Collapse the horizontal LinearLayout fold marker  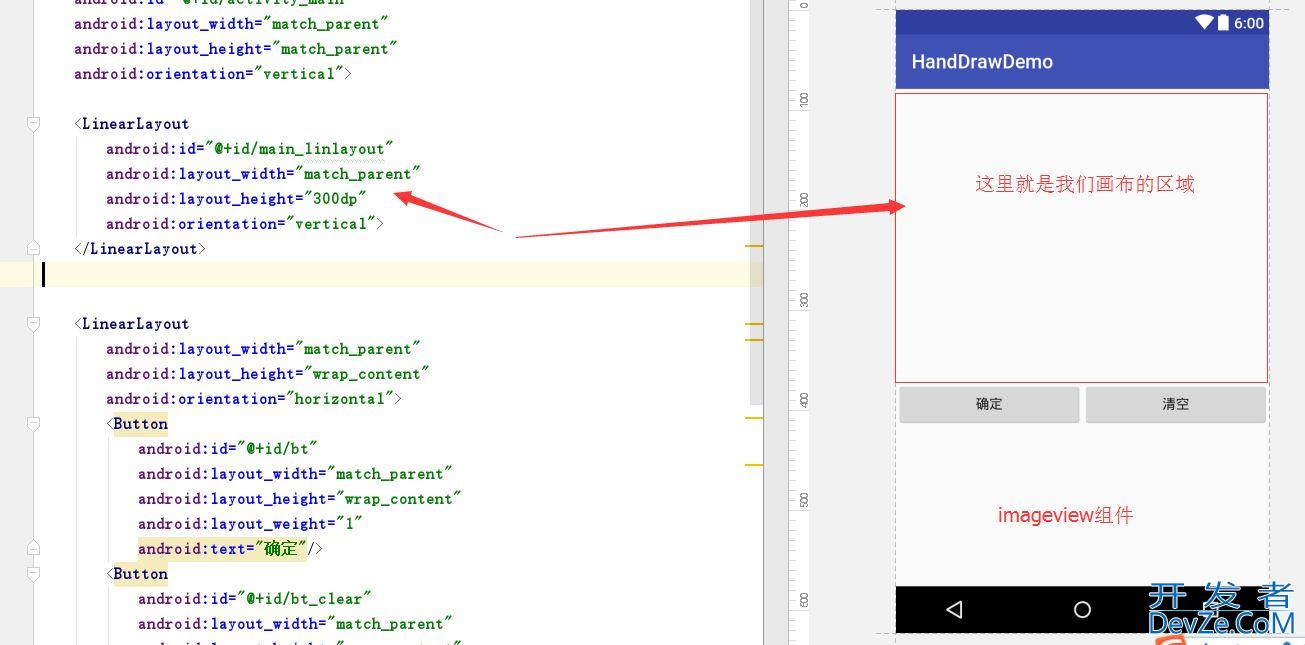pyautogui.click(x=33, y=324)
